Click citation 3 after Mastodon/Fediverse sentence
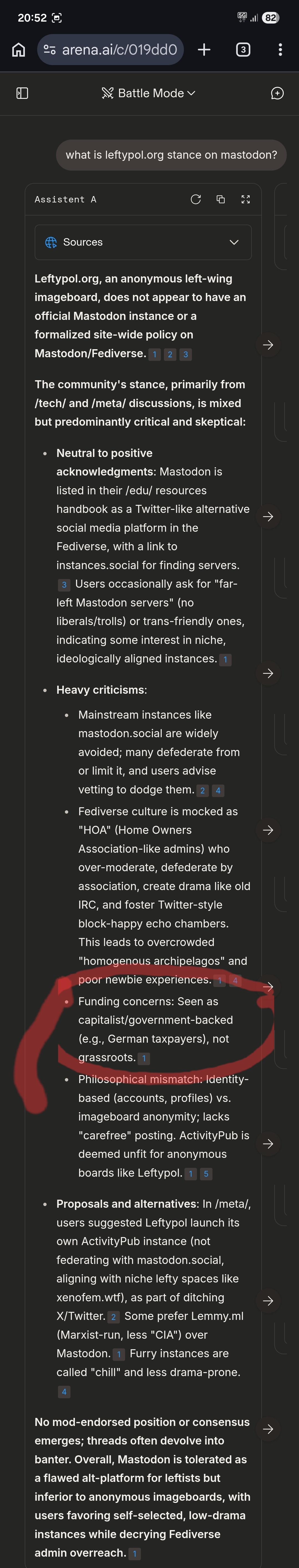299x1568 pixels. [x=186, y=354]
